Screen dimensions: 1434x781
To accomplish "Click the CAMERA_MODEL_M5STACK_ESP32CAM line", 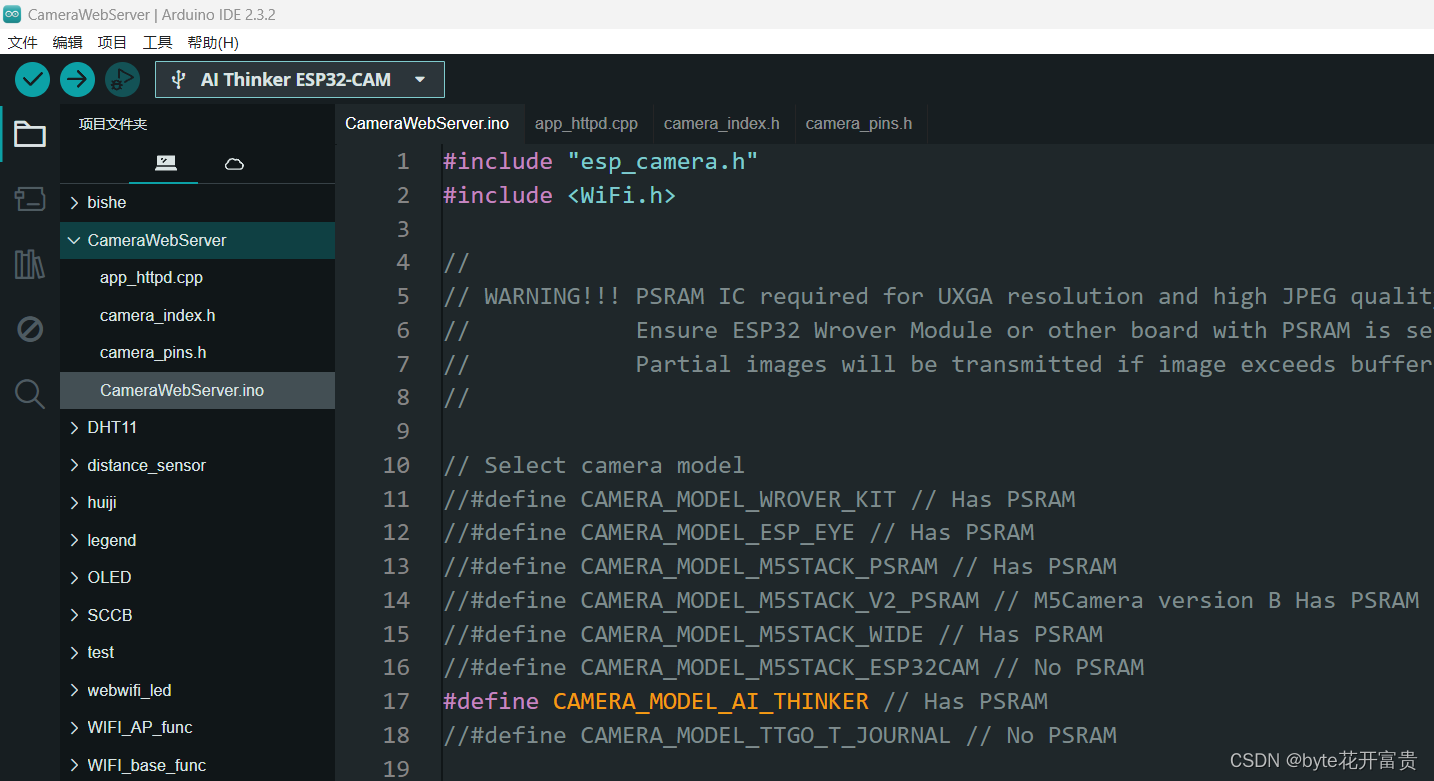I will [793, 667].
